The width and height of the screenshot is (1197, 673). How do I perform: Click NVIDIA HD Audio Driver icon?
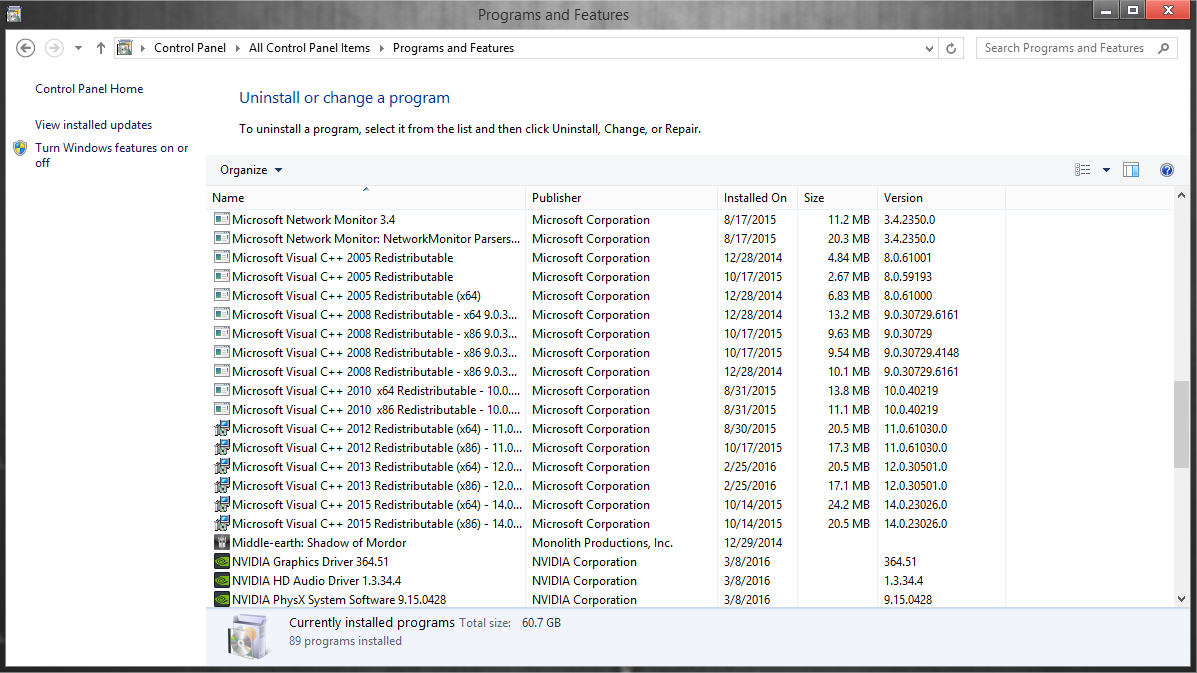221,581
